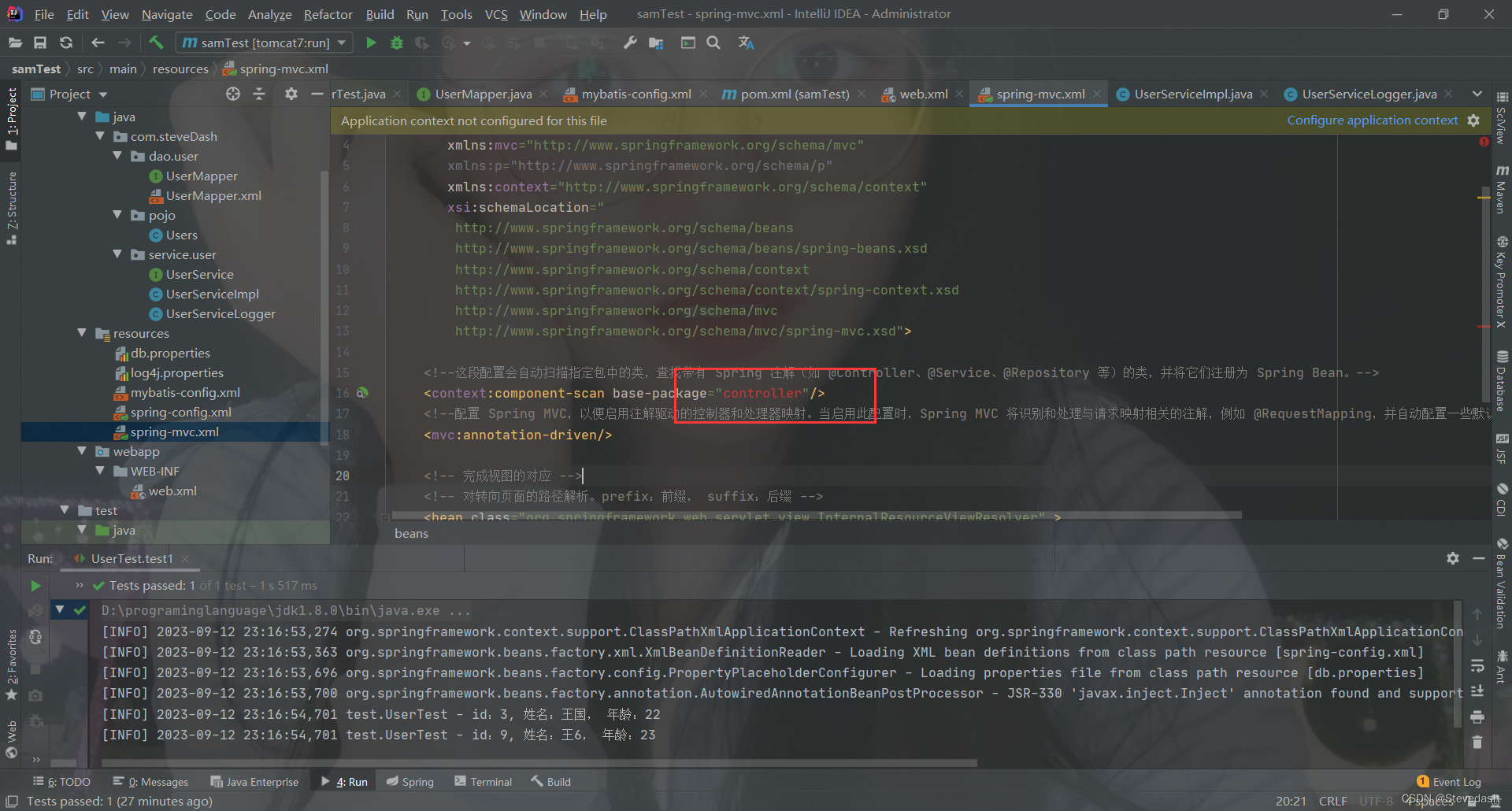Close the spring-mvc.xml tab

1097,94
